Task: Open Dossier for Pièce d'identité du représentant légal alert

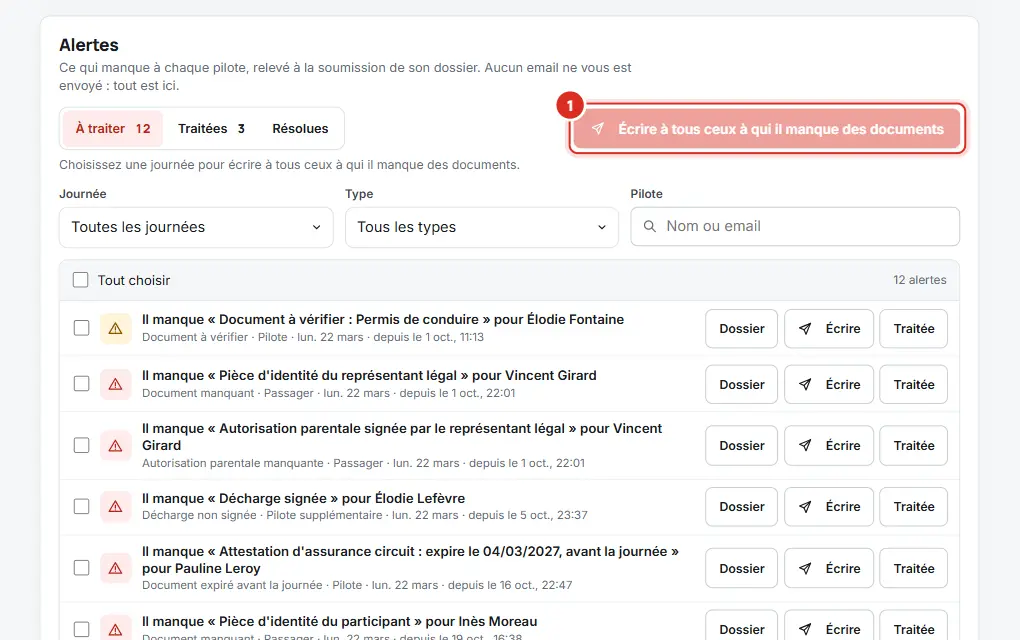Action: click(x=742, y=384)
